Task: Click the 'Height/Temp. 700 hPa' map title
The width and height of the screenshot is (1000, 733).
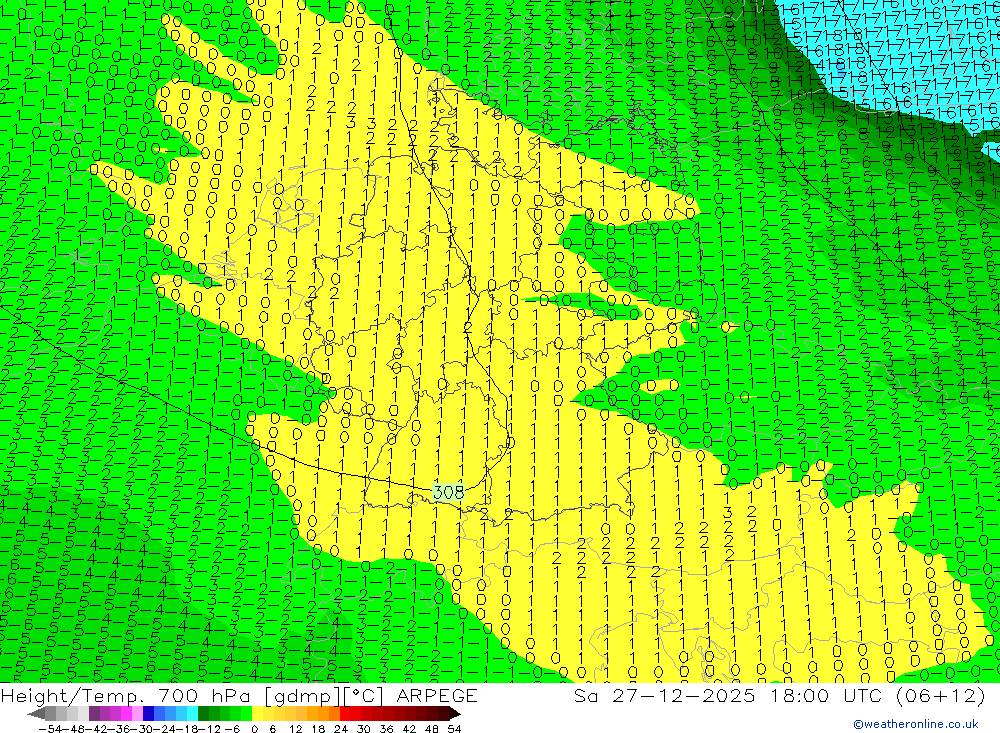Action: pos(124,695)
